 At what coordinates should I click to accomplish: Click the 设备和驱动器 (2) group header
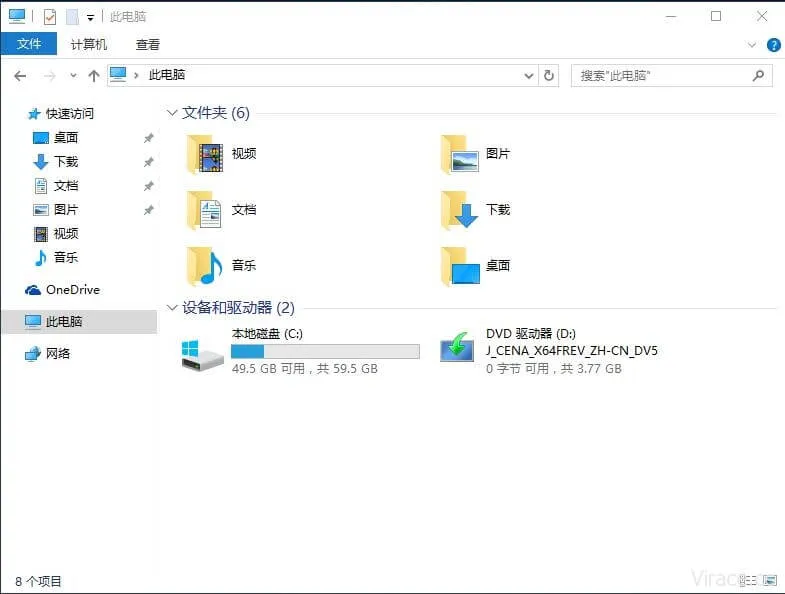point(238,308)
